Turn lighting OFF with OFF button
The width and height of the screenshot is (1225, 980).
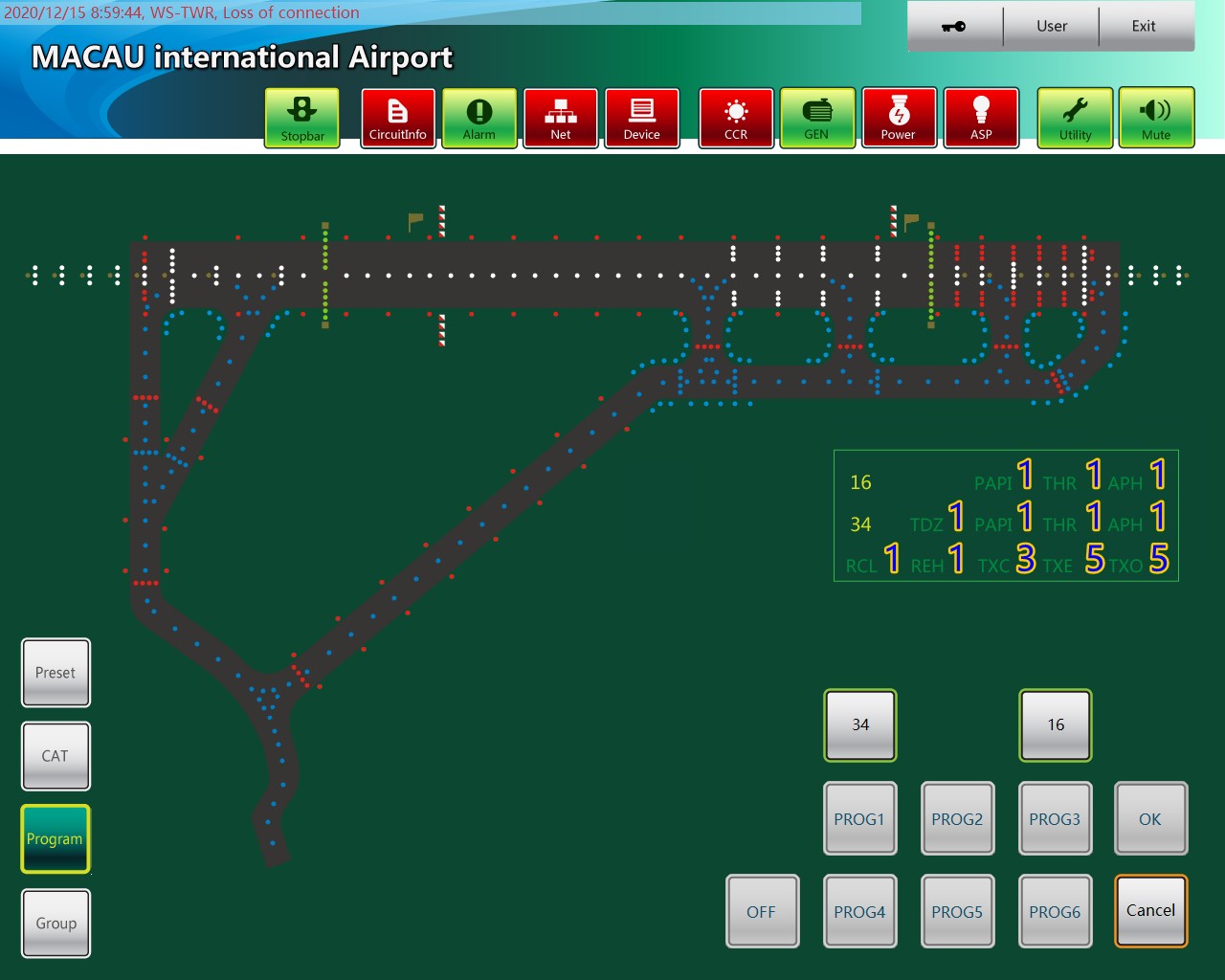click(763, 912)
